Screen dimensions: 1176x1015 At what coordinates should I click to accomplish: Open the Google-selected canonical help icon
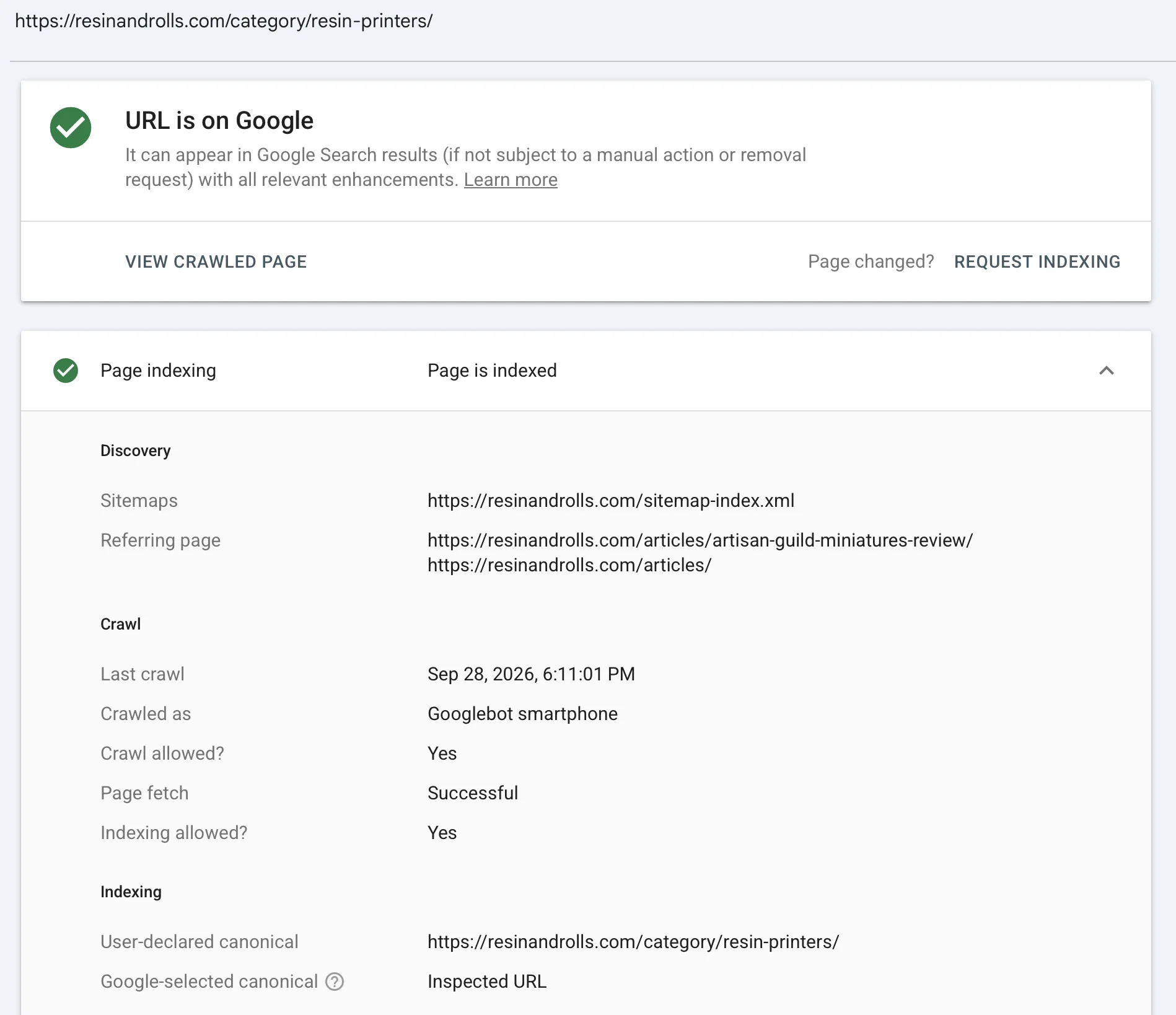335,982
